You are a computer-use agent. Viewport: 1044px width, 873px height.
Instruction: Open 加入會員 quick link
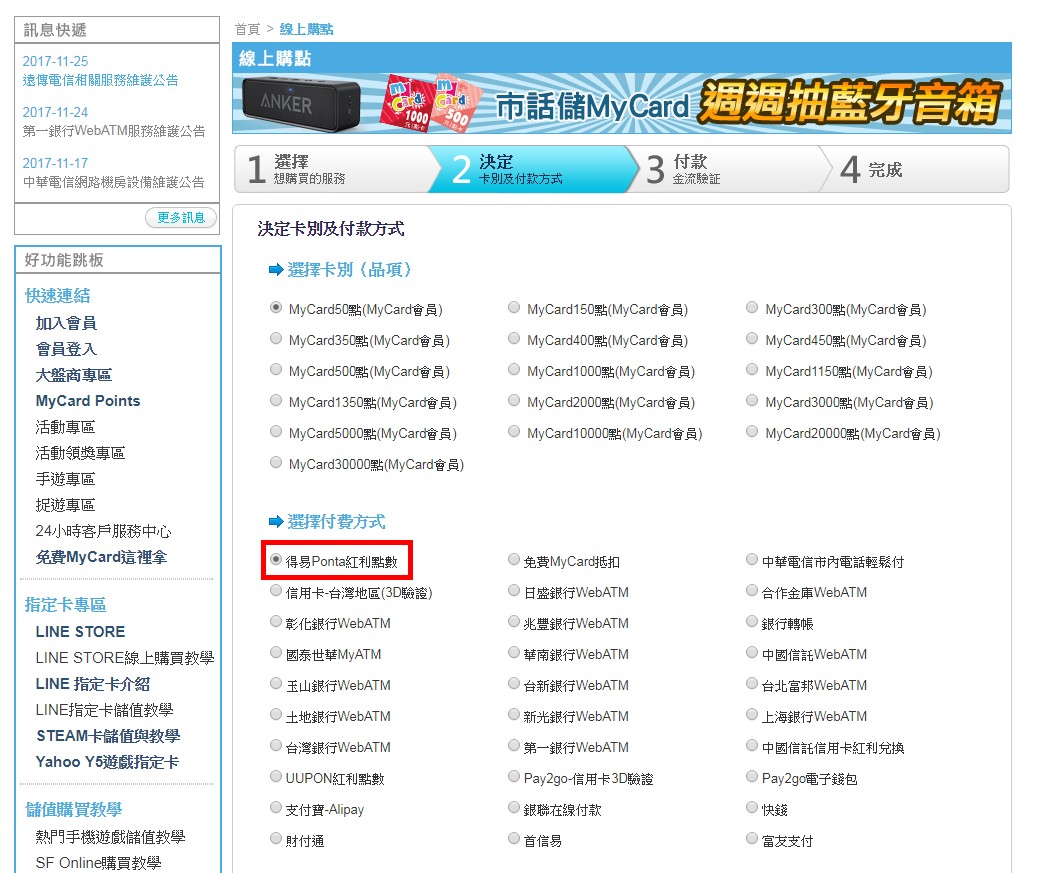pyautogui.click(x=66, y=324)
